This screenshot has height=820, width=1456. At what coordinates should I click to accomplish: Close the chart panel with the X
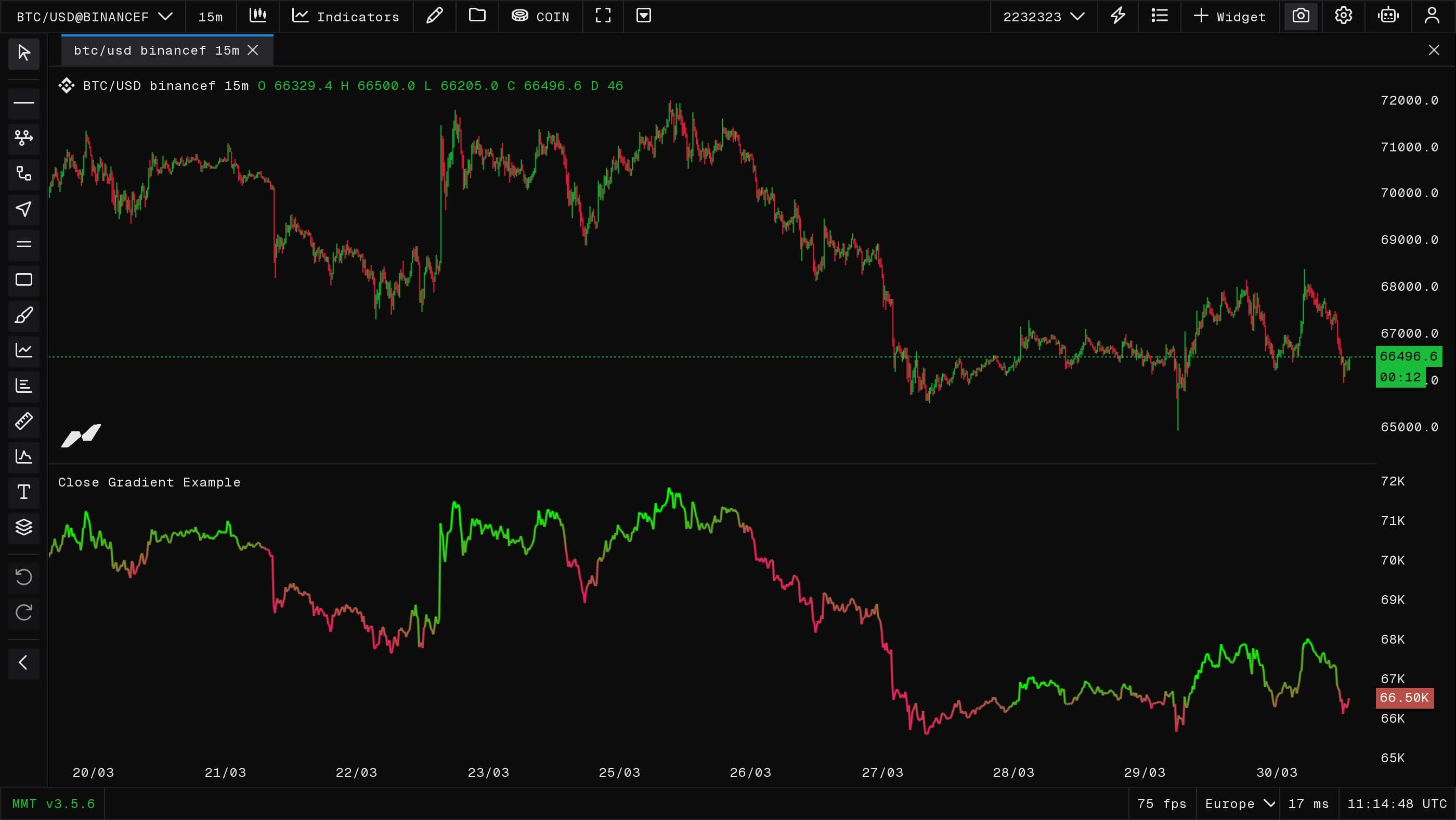(x=1434, y=50)
